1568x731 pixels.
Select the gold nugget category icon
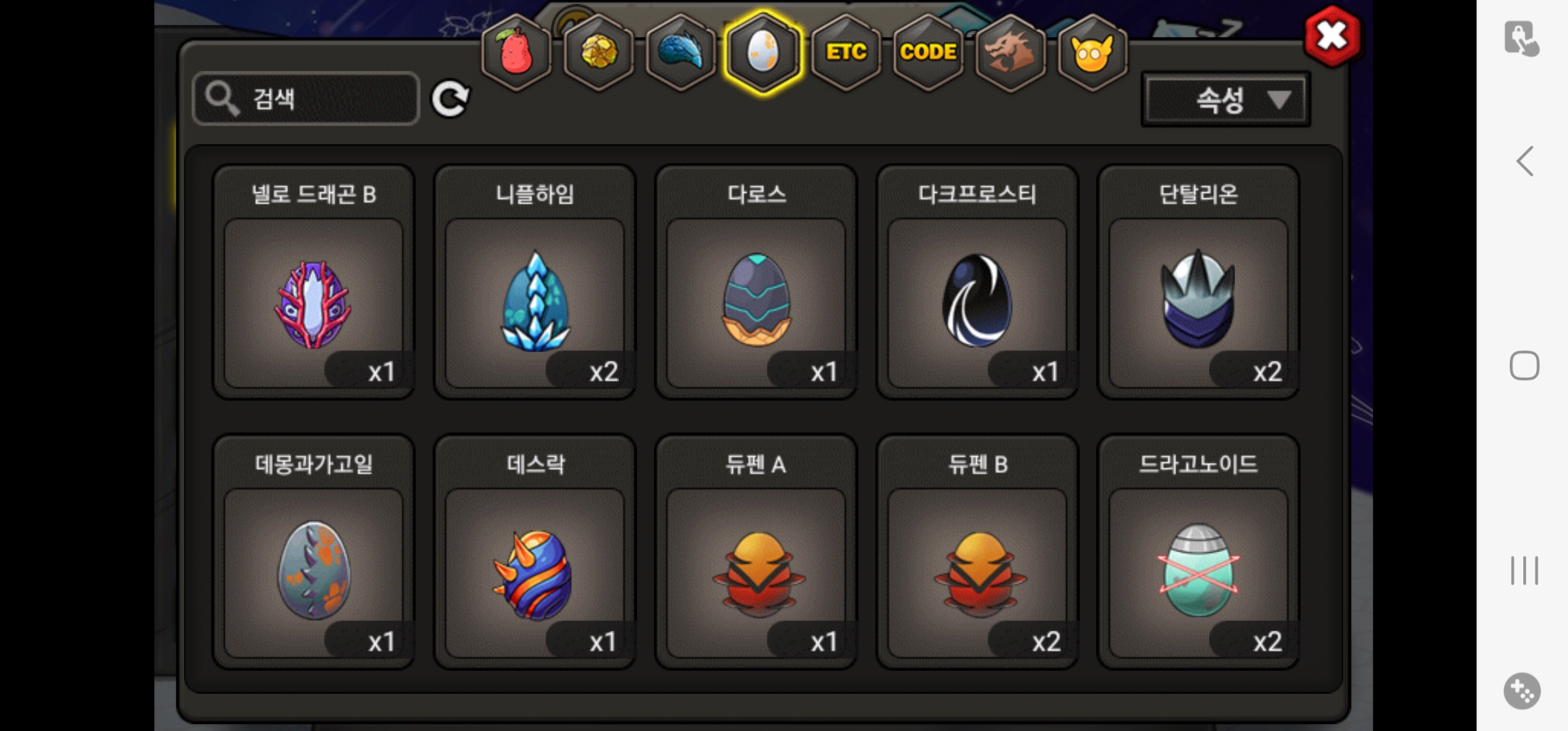click(x=598, y=52)
